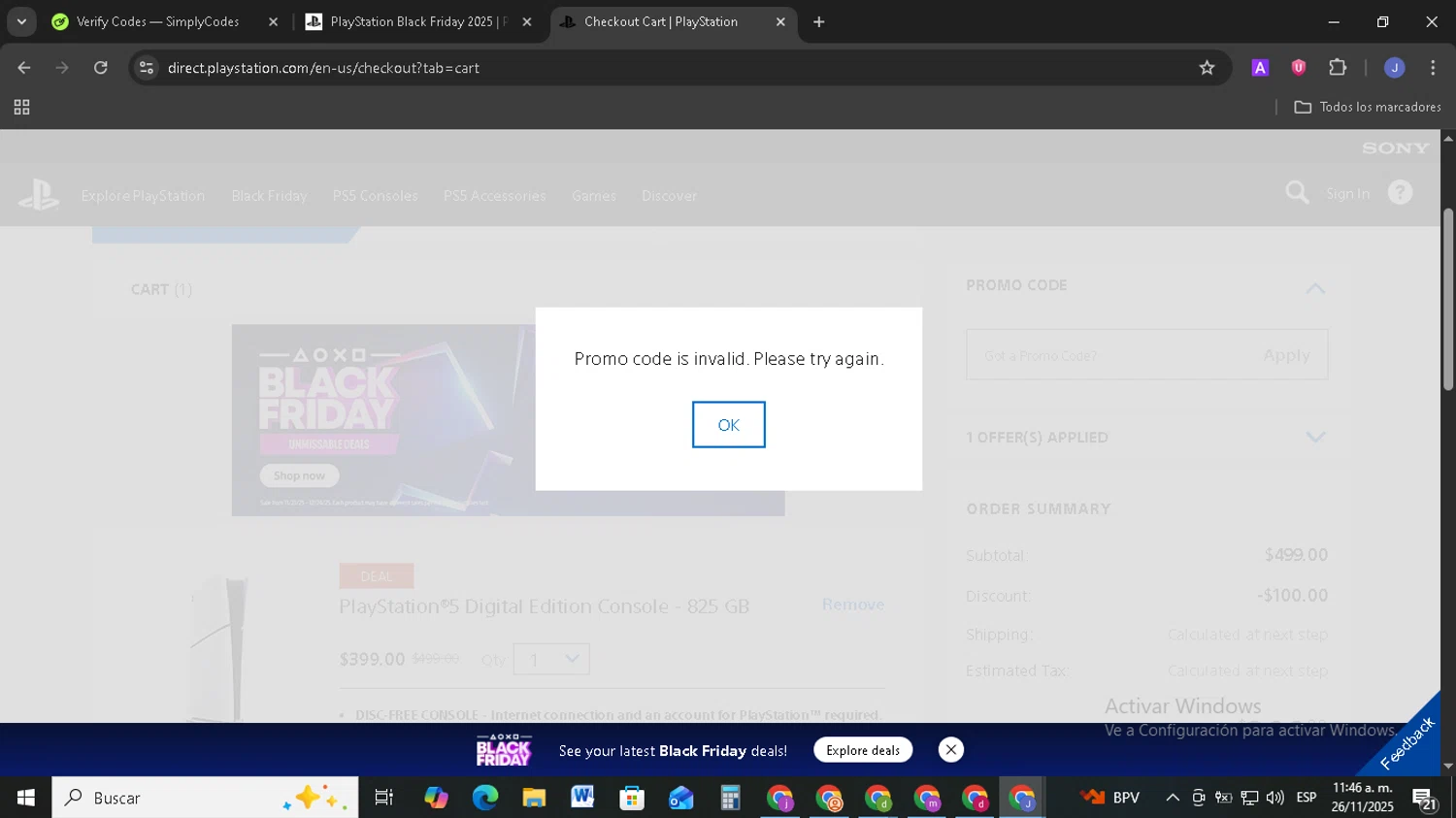Open PS5 Accessories menu
Screen dimensions: 1456x818
(x=495, y=196)
